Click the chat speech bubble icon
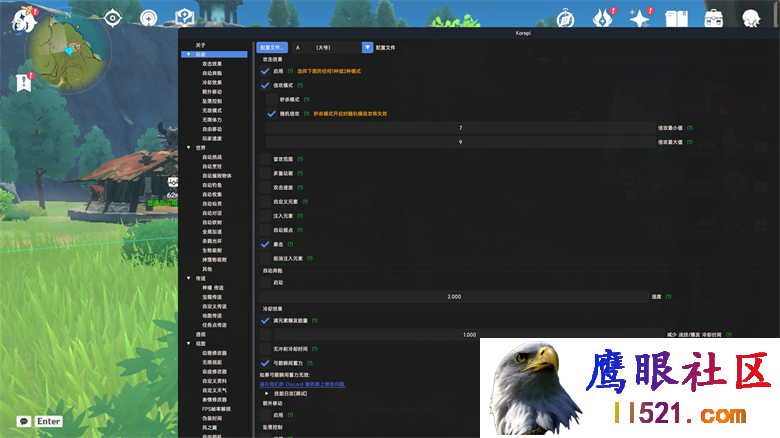780x438 pixels. pyautogui.click(x=23, y=422)
